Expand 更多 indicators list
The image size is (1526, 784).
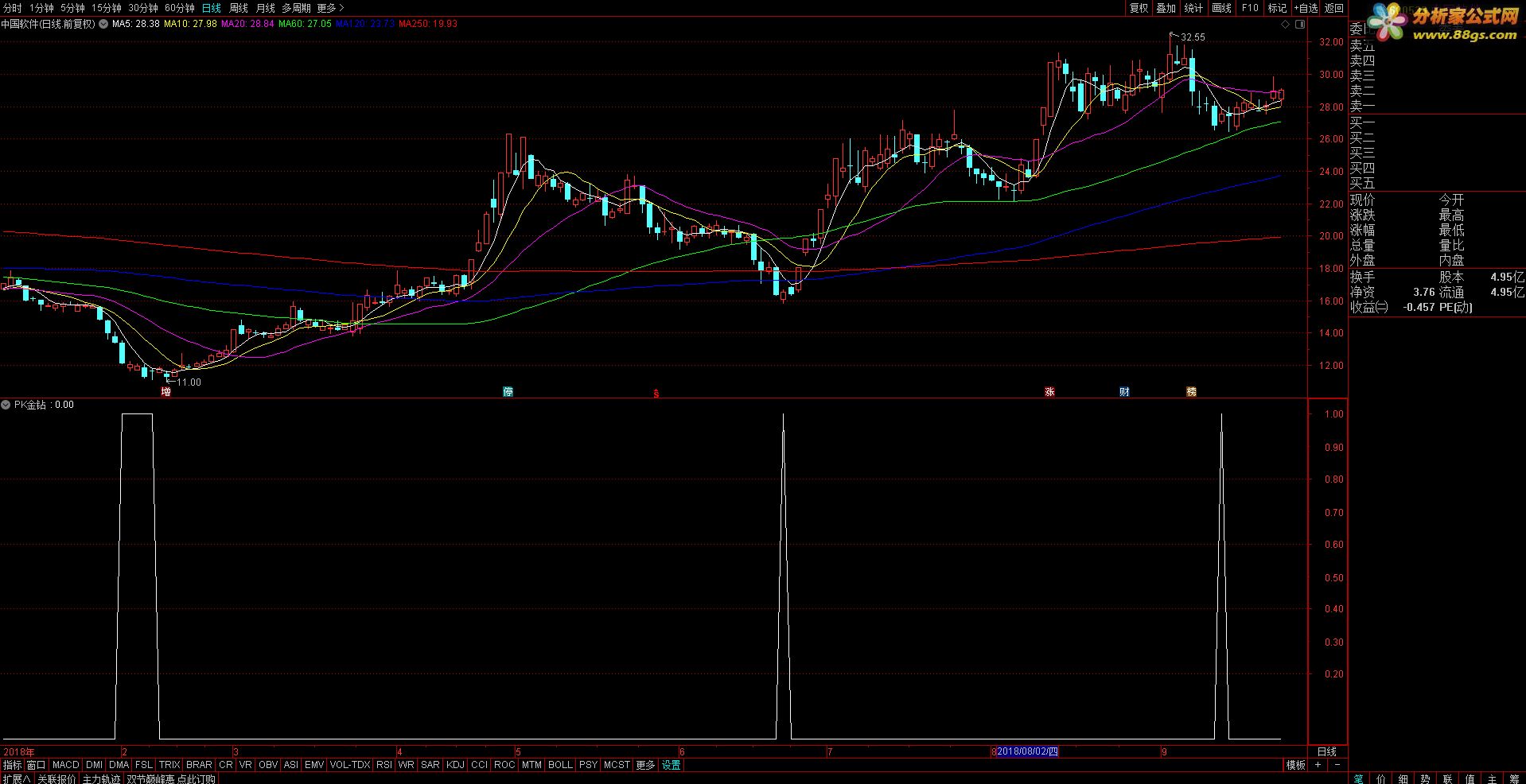coord(645,765)
